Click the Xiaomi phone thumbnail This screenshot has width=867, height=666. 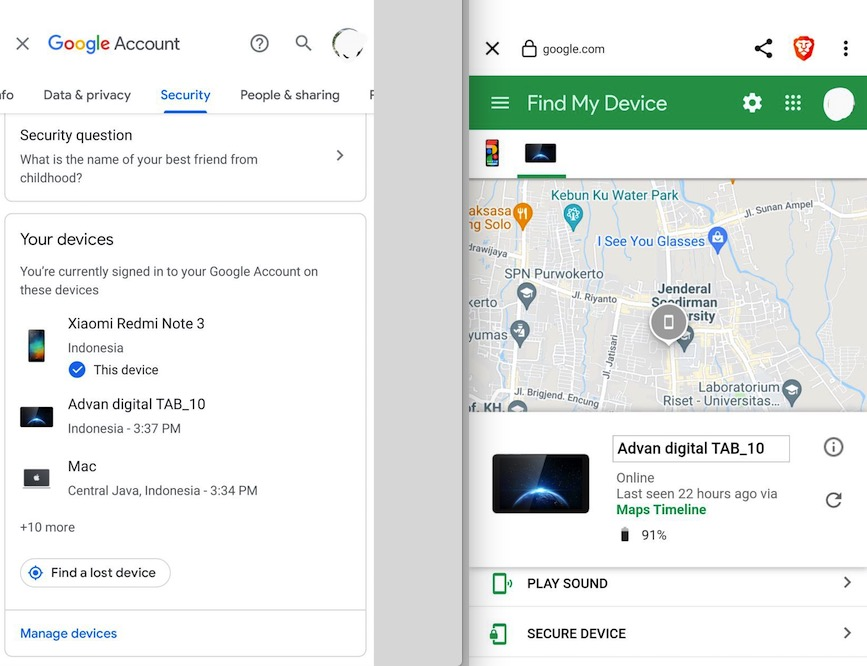(36, 345)
